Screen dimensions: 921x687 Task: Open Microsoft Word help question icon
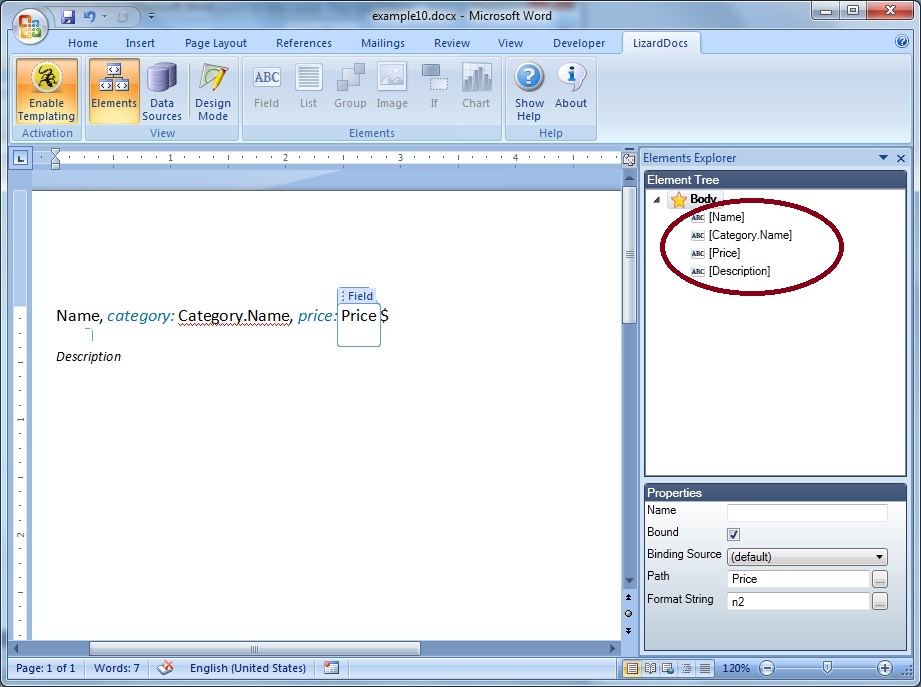[x=902, y=41]
